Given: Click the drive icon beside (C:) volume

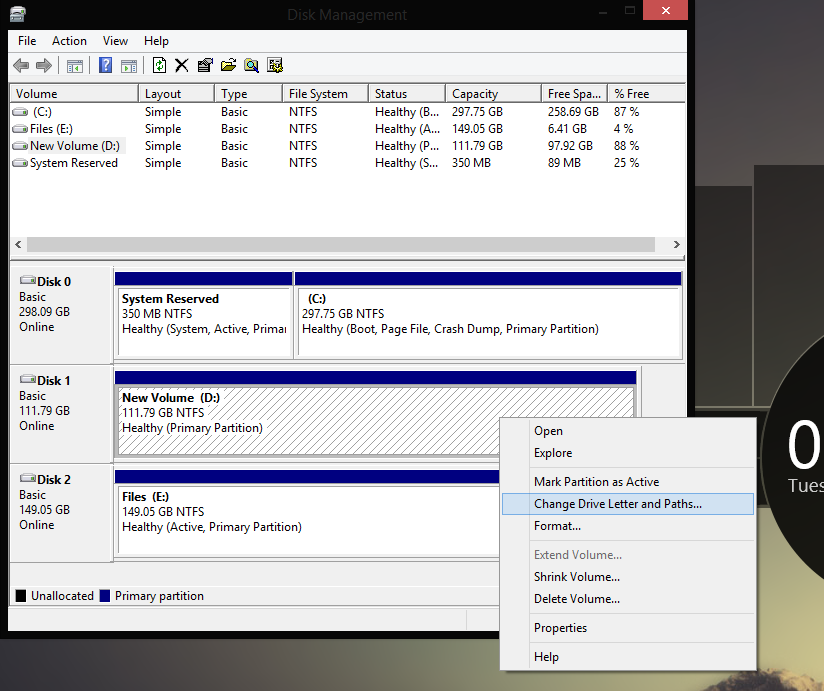Looking at the screenshot, I should coord(20,112).
